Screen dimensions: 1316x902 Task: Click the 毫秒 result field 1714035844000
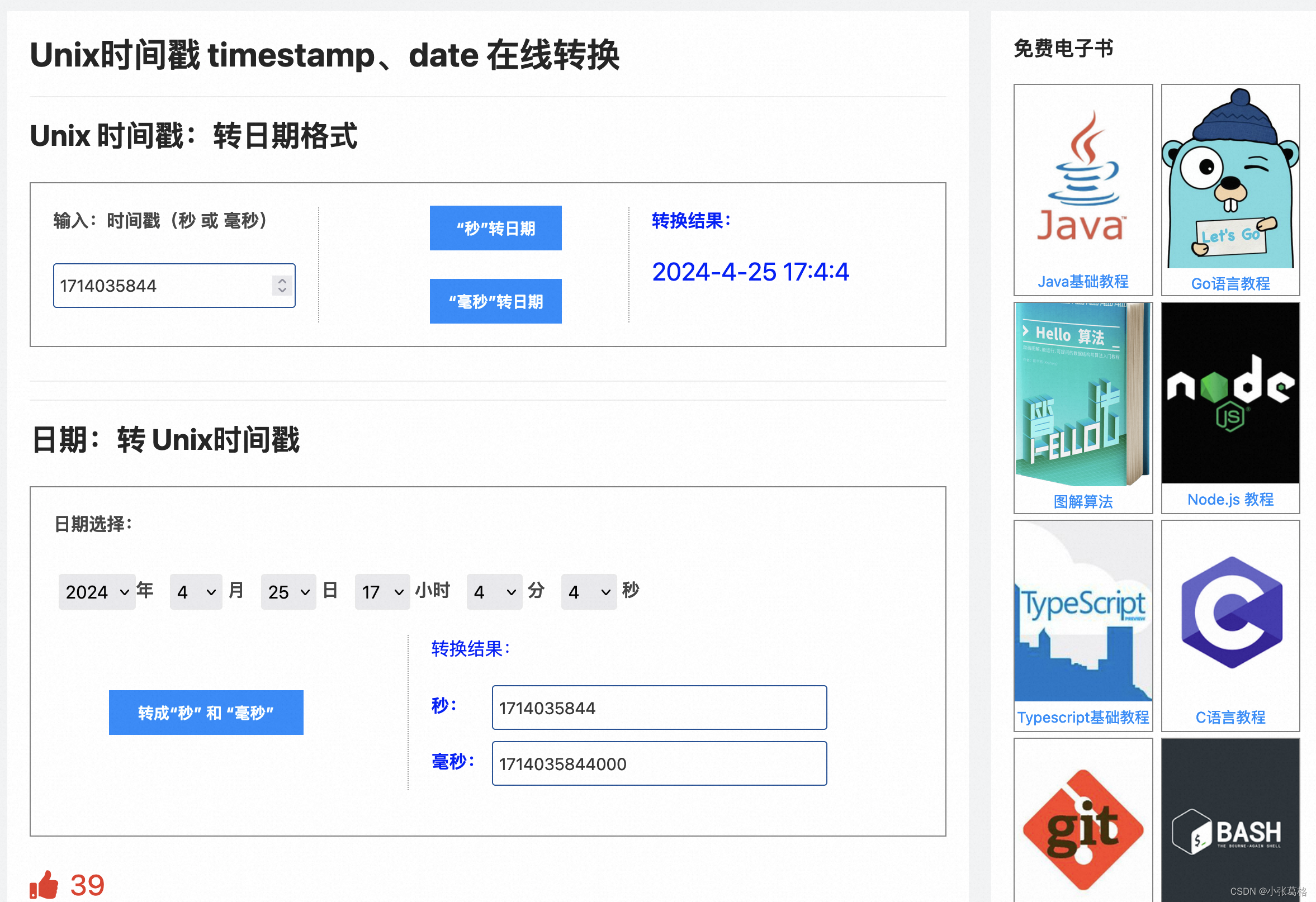pos(659,763)
